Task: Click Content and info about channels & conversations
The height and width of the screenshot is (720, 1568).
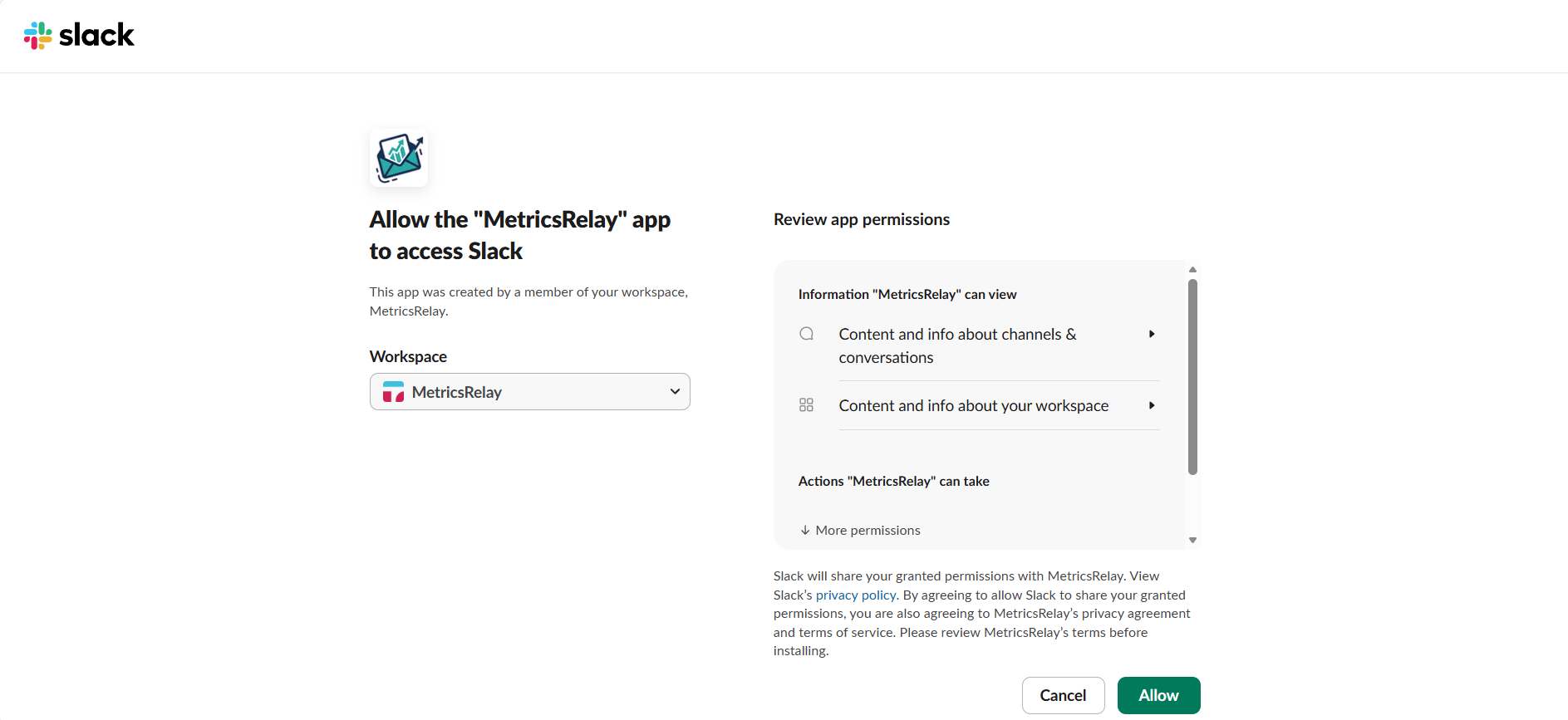Action: (x=957, y=345)
